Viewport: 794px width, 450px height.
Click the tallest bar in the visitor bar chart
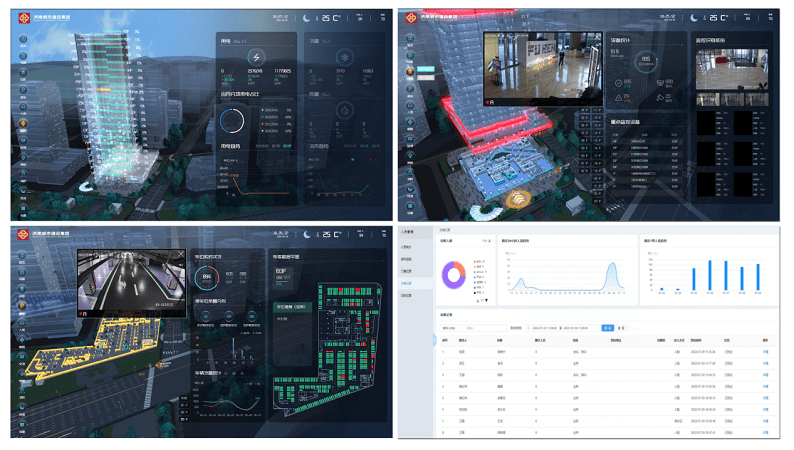pos(710,275)
